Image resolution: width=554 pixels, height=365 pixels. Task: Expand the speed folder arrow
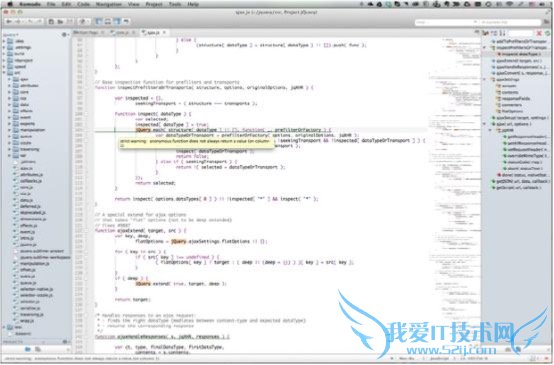(4, 66)
